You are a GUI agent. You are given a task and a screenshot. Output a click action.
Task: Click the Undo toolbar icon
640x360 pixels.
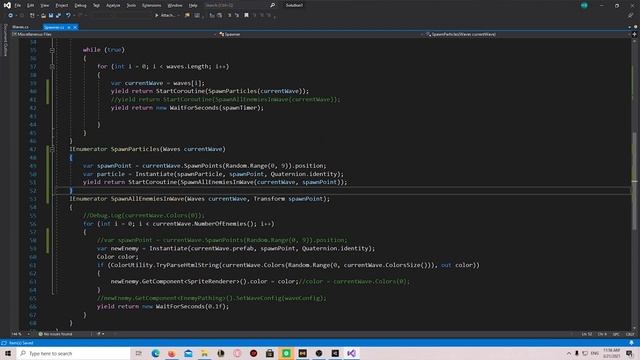pyautogui.click(x=68, y=15)
